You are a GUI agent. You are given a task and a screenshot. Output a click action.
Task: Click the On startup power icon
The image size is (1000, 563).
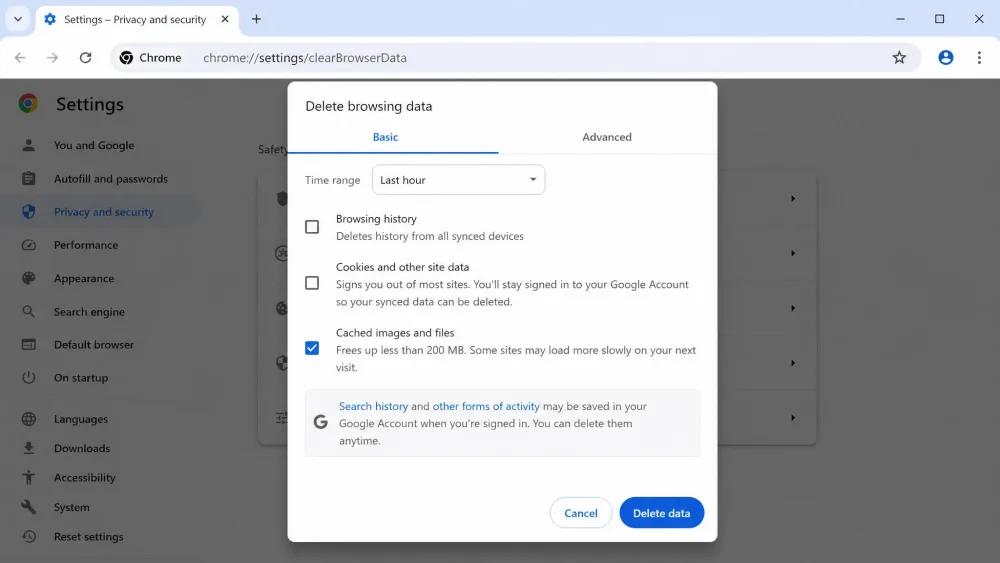click(29, 377)
